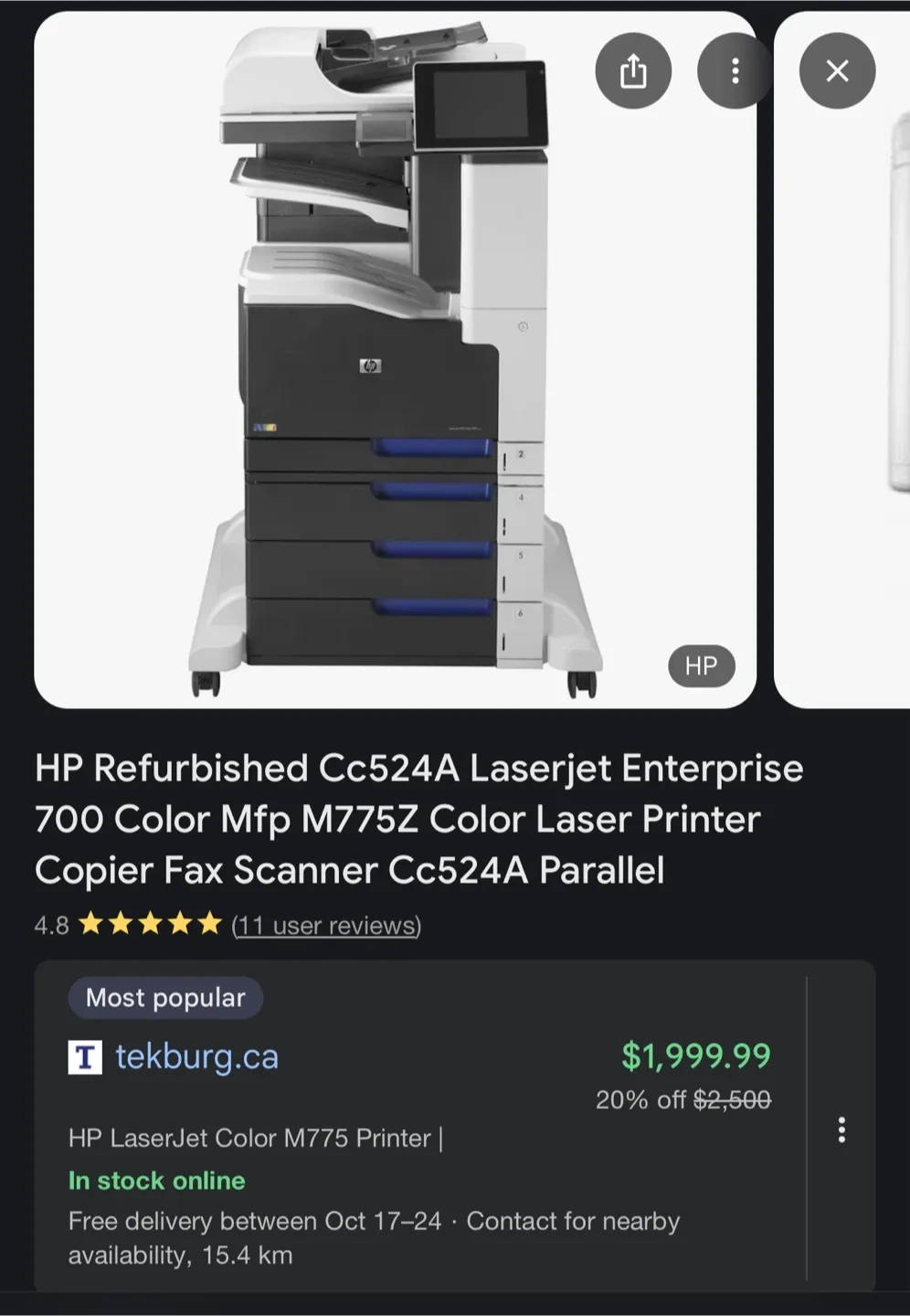Tap the 20% off $2,500 discount text

[683, 1099]
